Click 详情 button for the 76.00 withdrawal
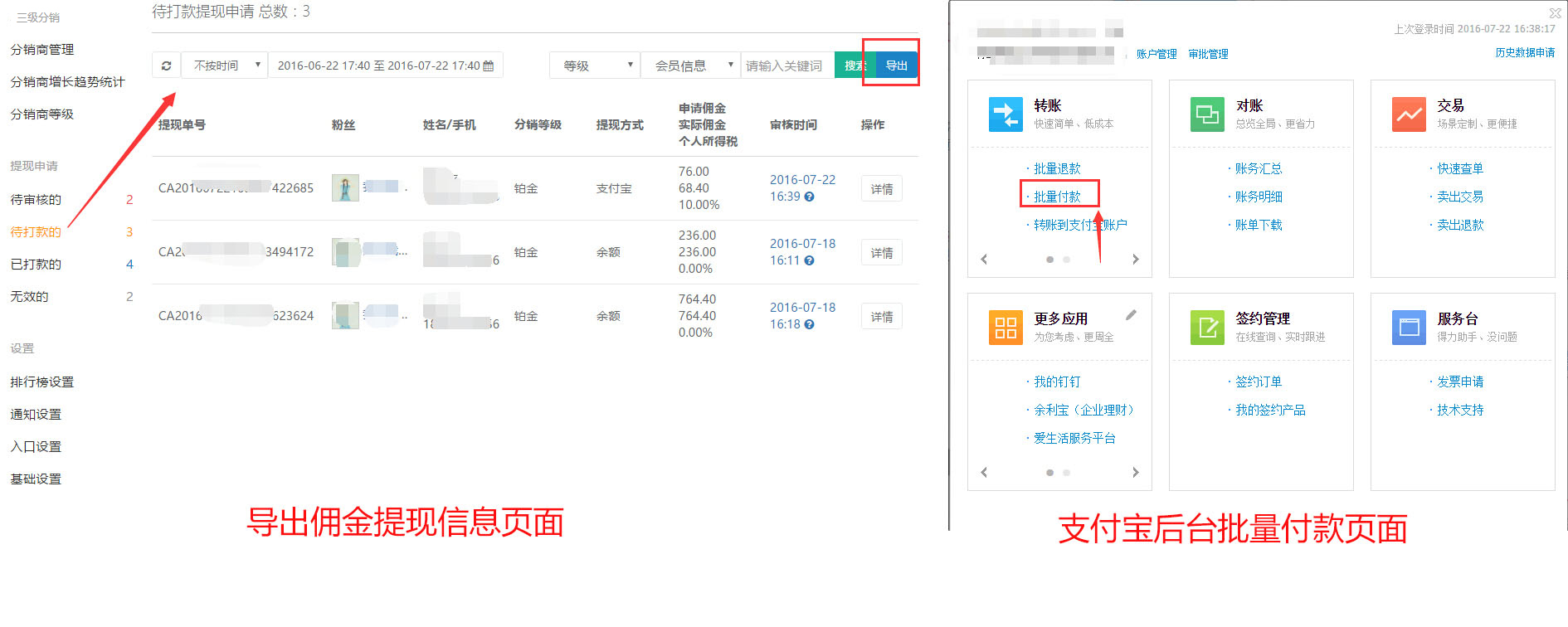The width and height of the screenshot is (1568, 627). pyautogui.click(x=881, y=189)
